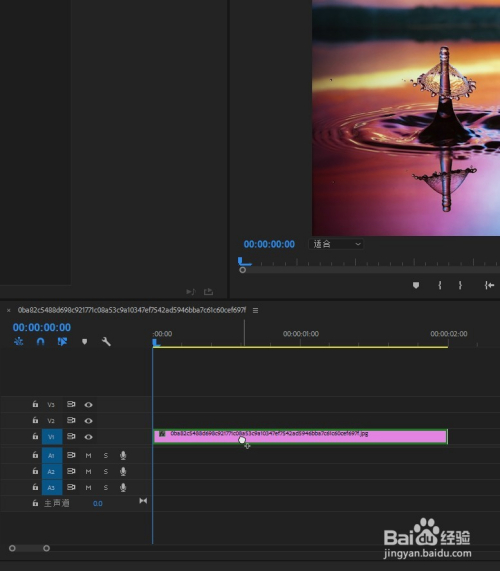Toggle A1 track targeting
The width and height of the screenshot is (500, 571).
[x=52, y=455]
